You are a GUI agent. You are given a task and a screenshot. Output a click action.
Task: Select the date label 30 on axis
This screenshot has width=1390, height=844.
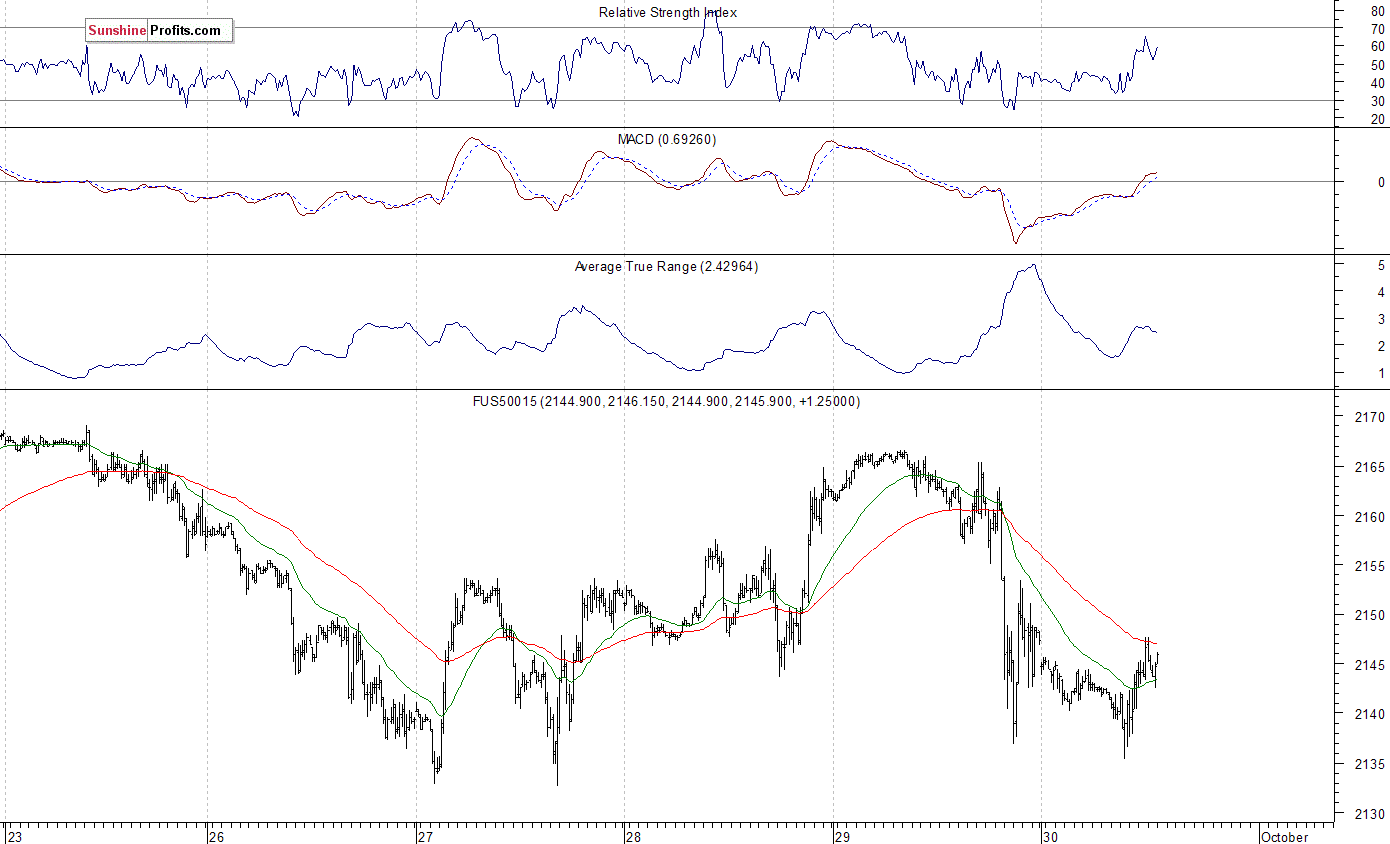coord(1053,836)
